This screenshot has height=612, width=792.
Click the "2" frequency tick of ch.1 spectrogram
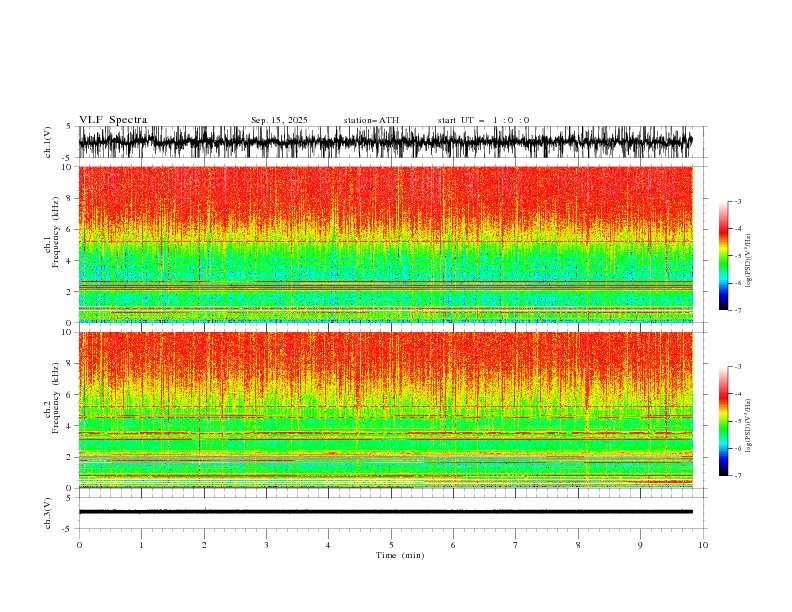pyautogui.click(x=71, y=292)
